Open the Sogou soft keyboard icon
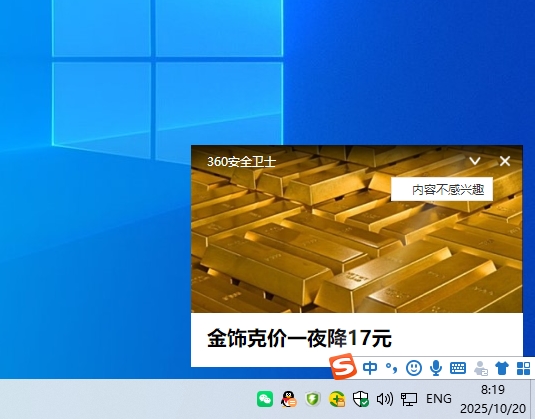The height and width of the screenshot is (419, 535). pos(458,368)
